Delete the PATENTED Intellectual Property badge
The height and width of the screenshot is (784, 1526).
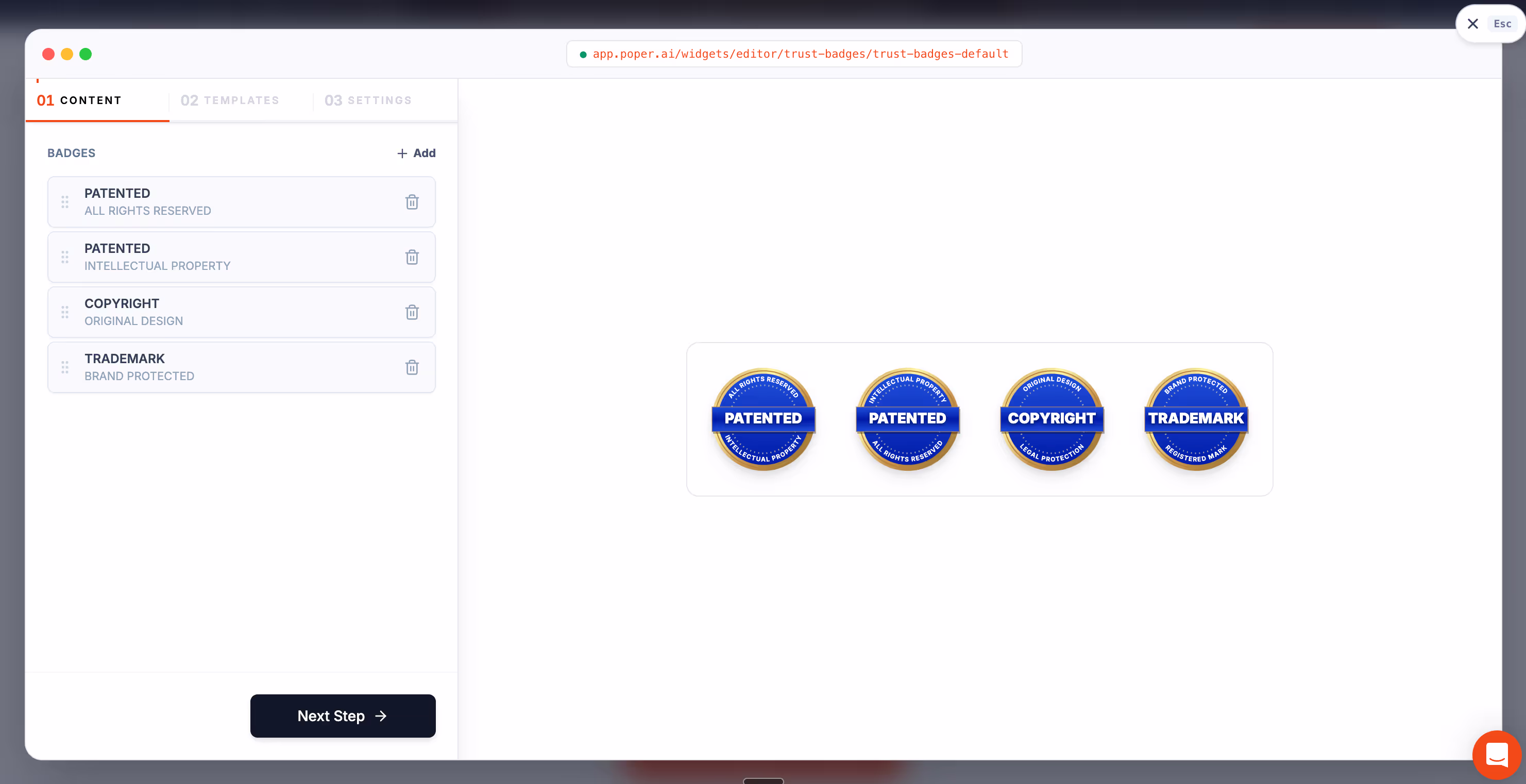coord(412,257)
